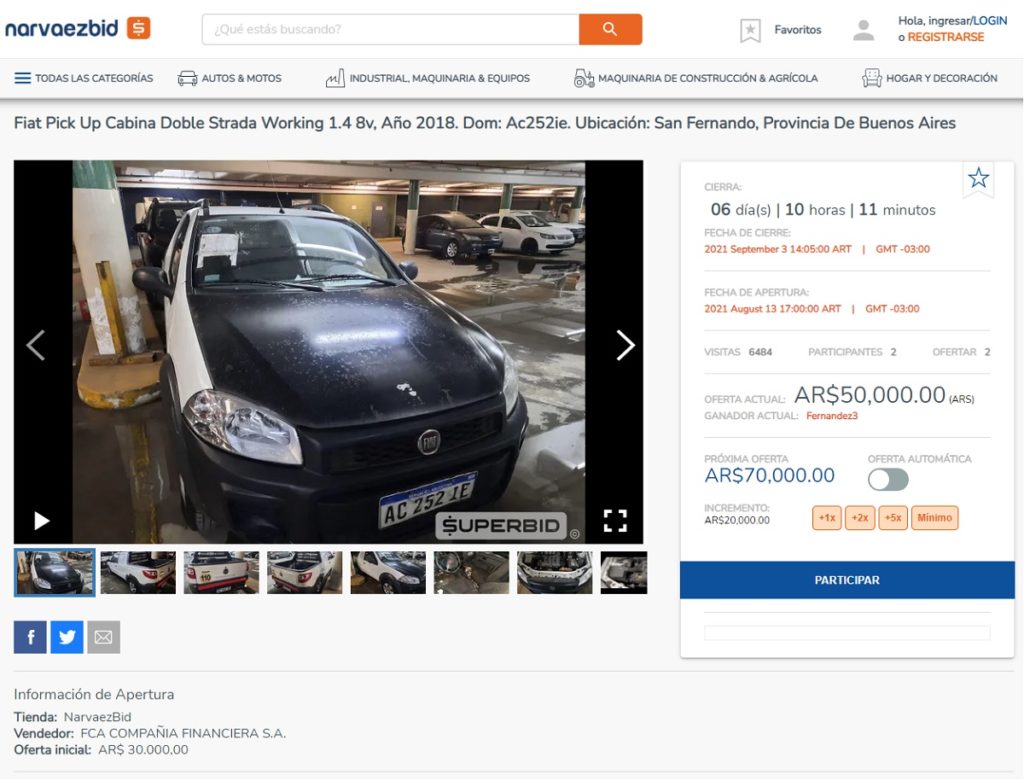Go back using left carousel arrow
This screenshot has width=1024, height=781.
(35, 345)
